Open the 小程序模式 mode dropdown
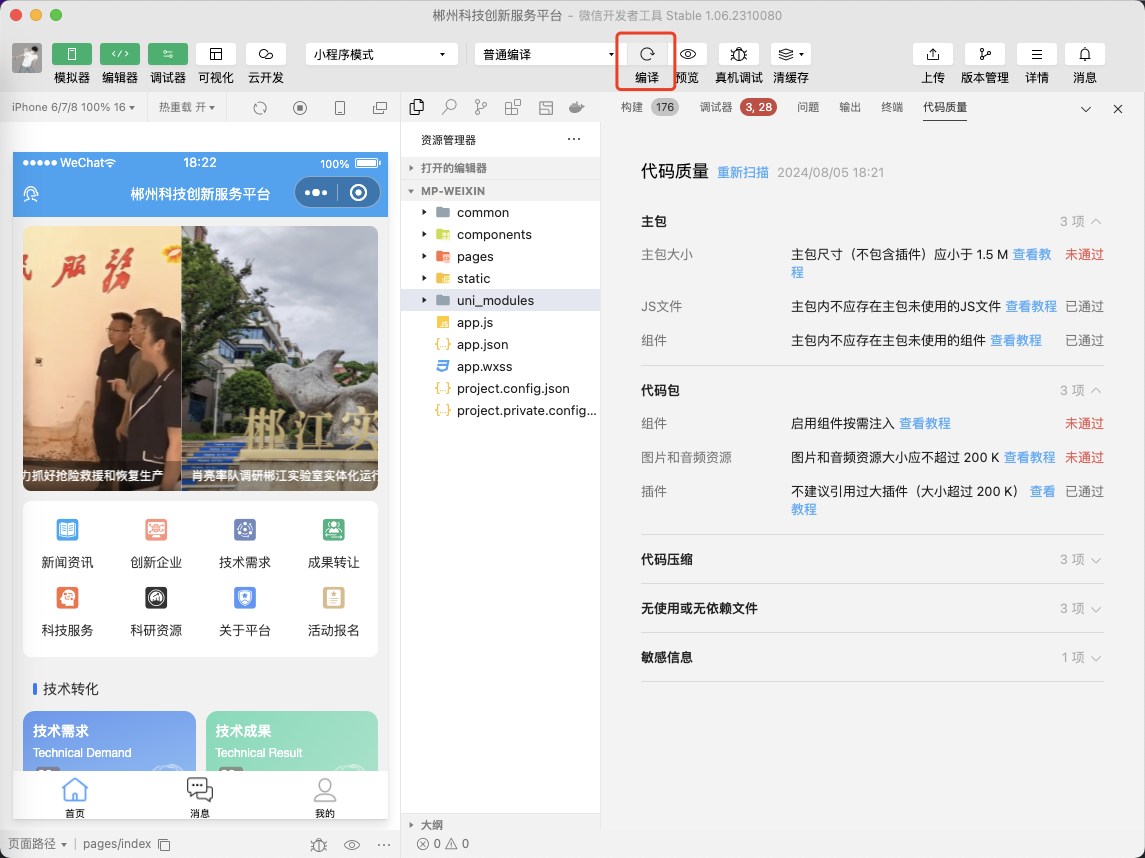 coord(381,54)
